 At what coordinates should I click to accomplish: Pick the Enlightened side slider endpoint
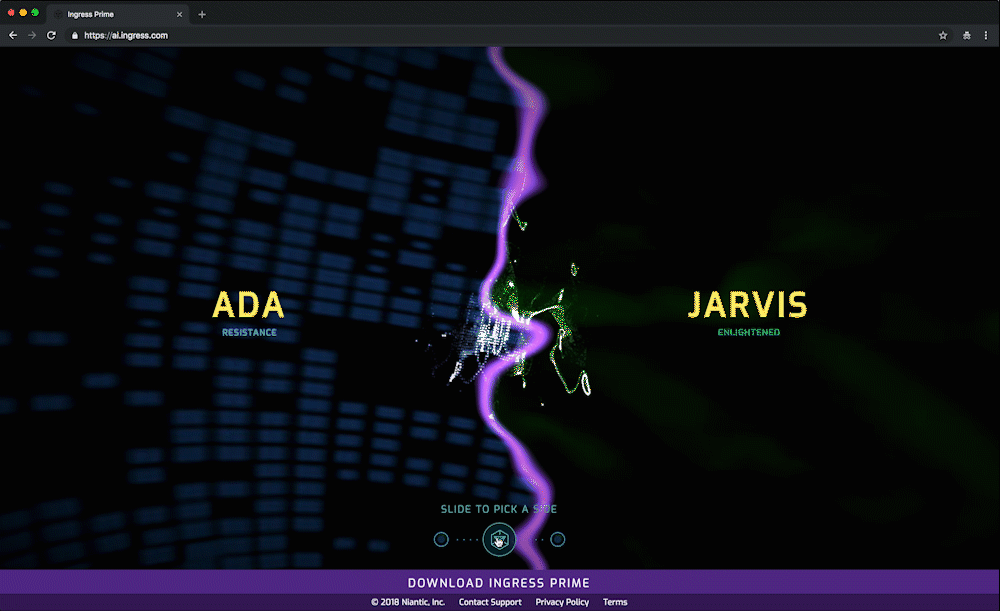coord(557,540)
